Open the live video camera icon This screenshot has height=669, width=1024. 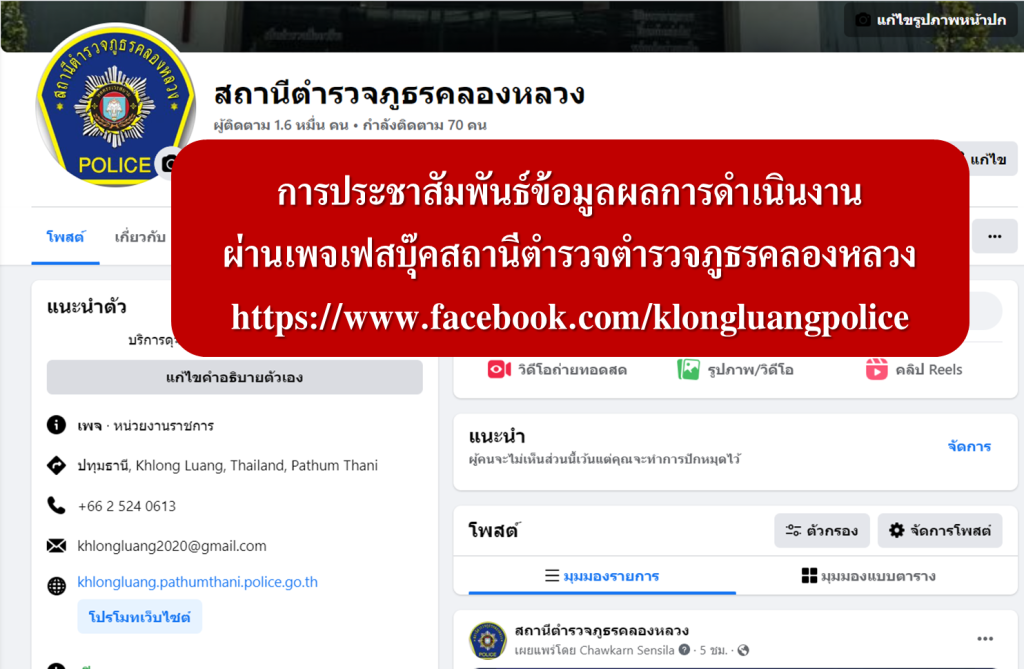pyautogui.click(x=500, y=370)
